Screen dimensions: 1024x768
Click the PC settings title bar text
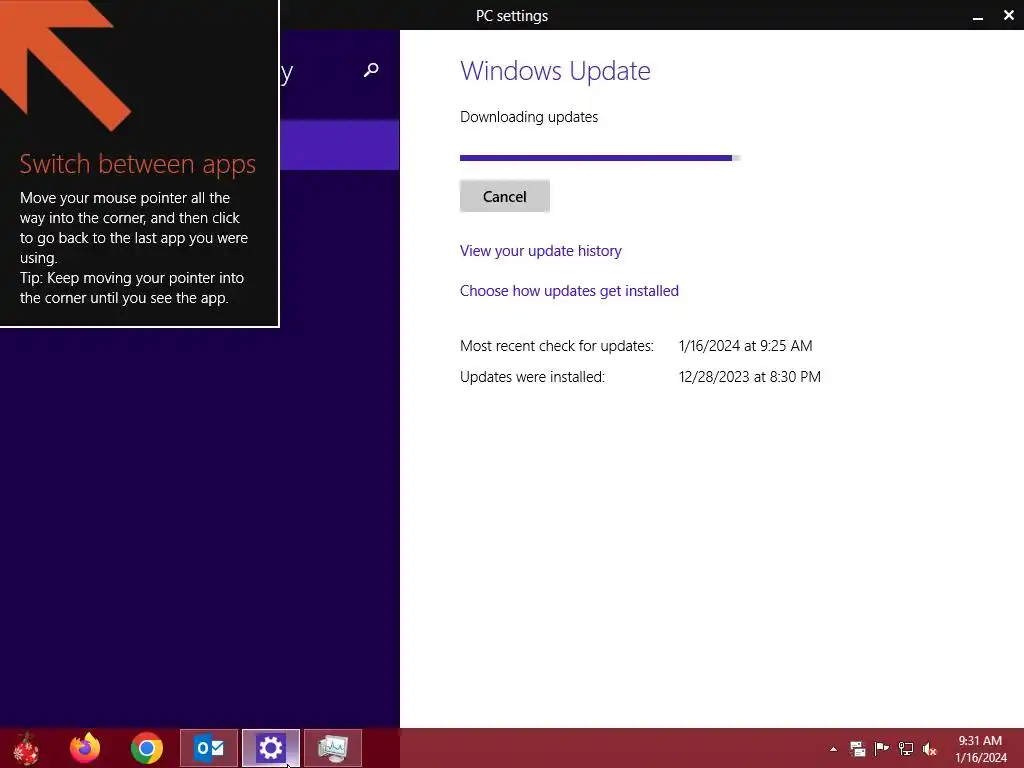pyautogui.click(x=512, y=16)
